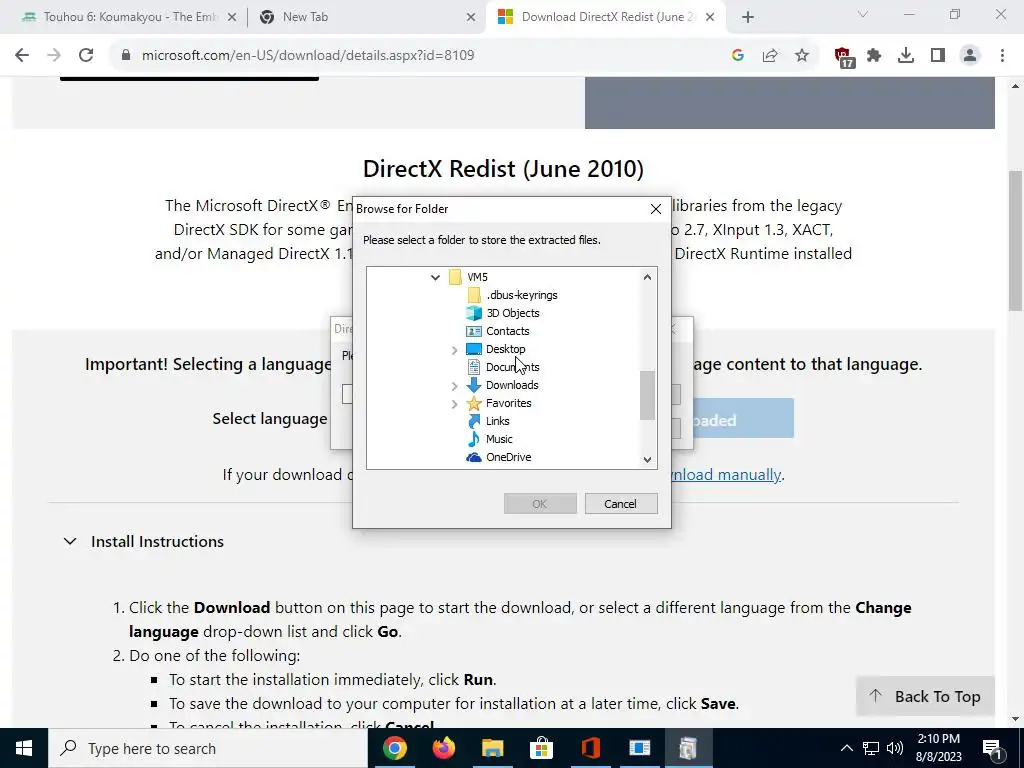
Task: Open the DirectX installer taskbar item
Action: coord(688,748)
